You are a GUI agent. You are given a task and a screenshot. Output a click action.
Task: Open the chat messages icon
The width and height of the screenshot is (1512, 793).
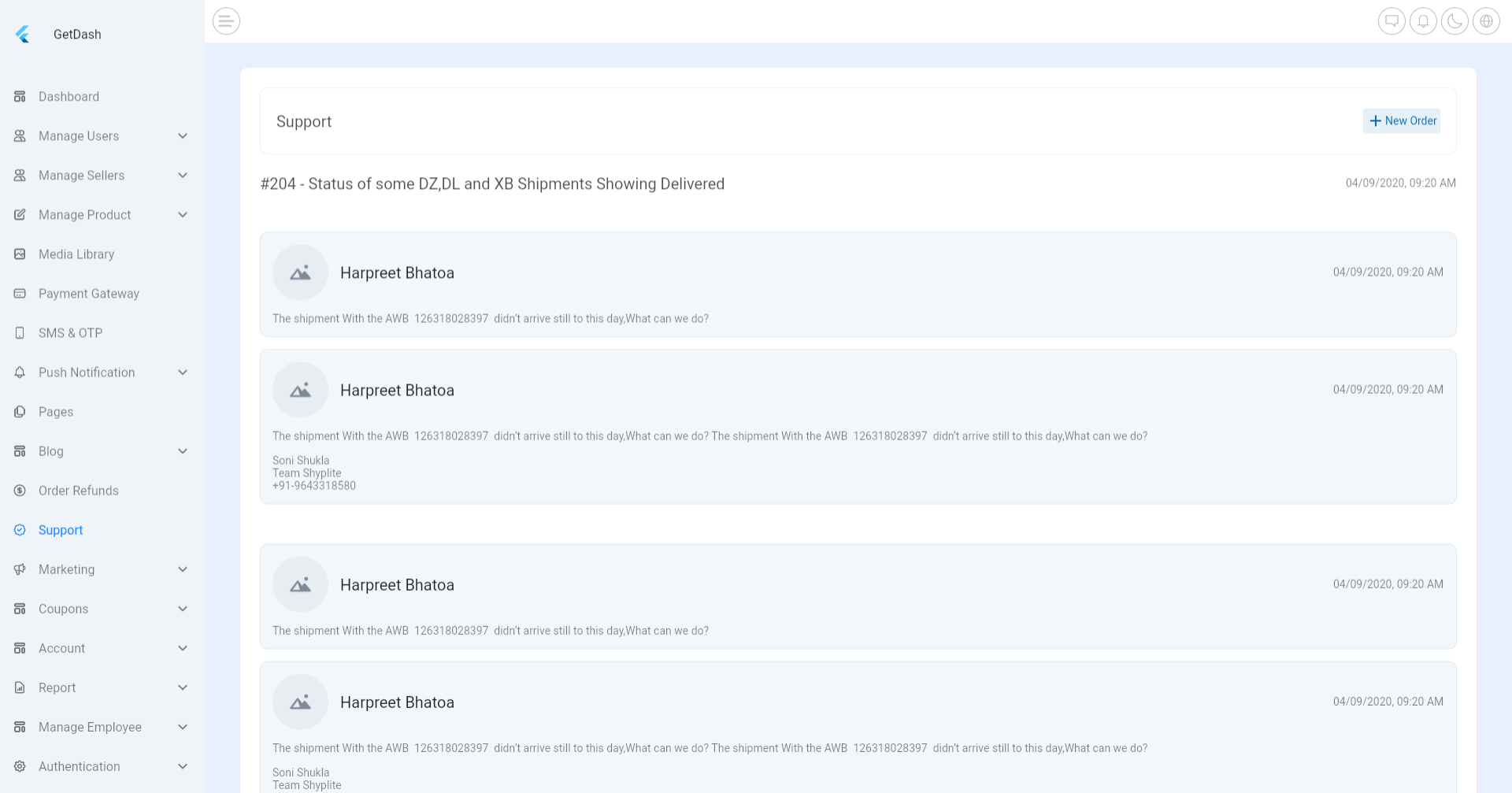[x=1392, y=21]
